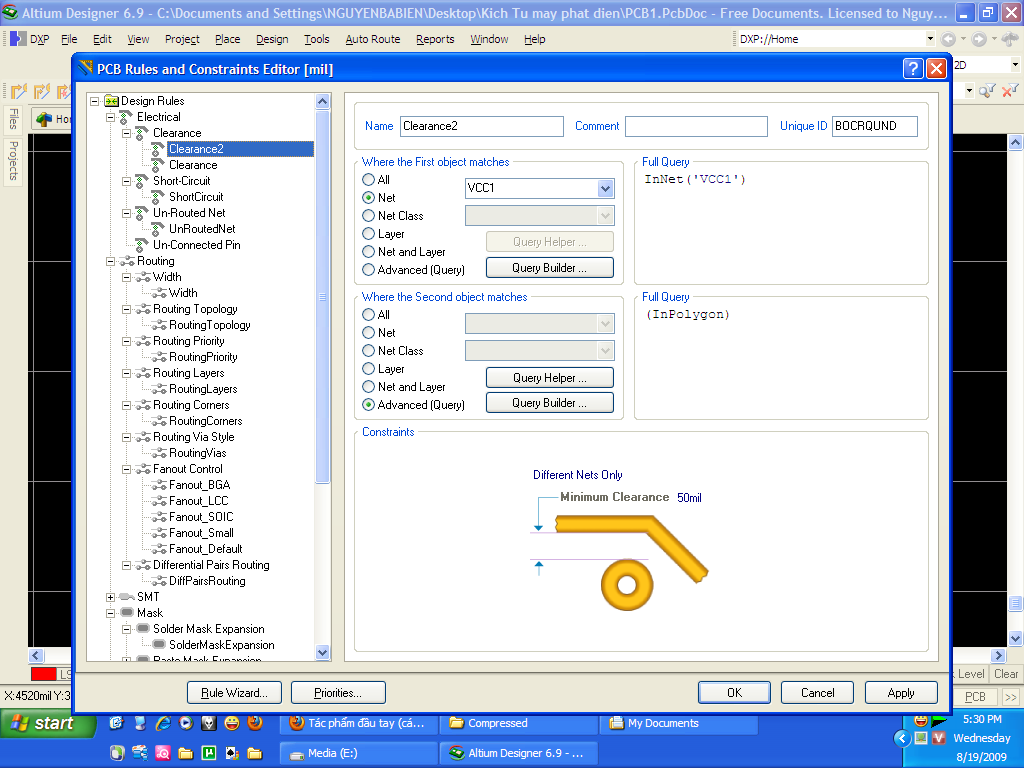
Task: Click the Electrical category icon in tree
Action: tap(126, 117)
